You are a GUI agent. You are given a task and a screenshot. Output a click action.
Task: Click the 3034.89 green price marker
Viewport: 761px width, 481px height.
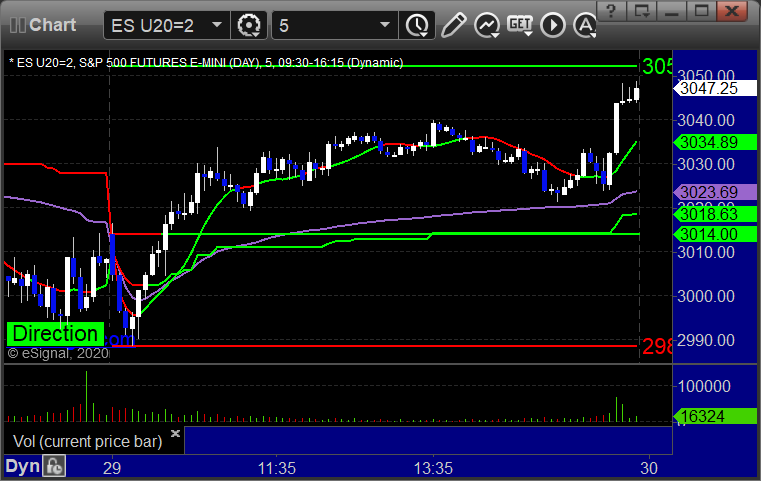coord(715,142)
